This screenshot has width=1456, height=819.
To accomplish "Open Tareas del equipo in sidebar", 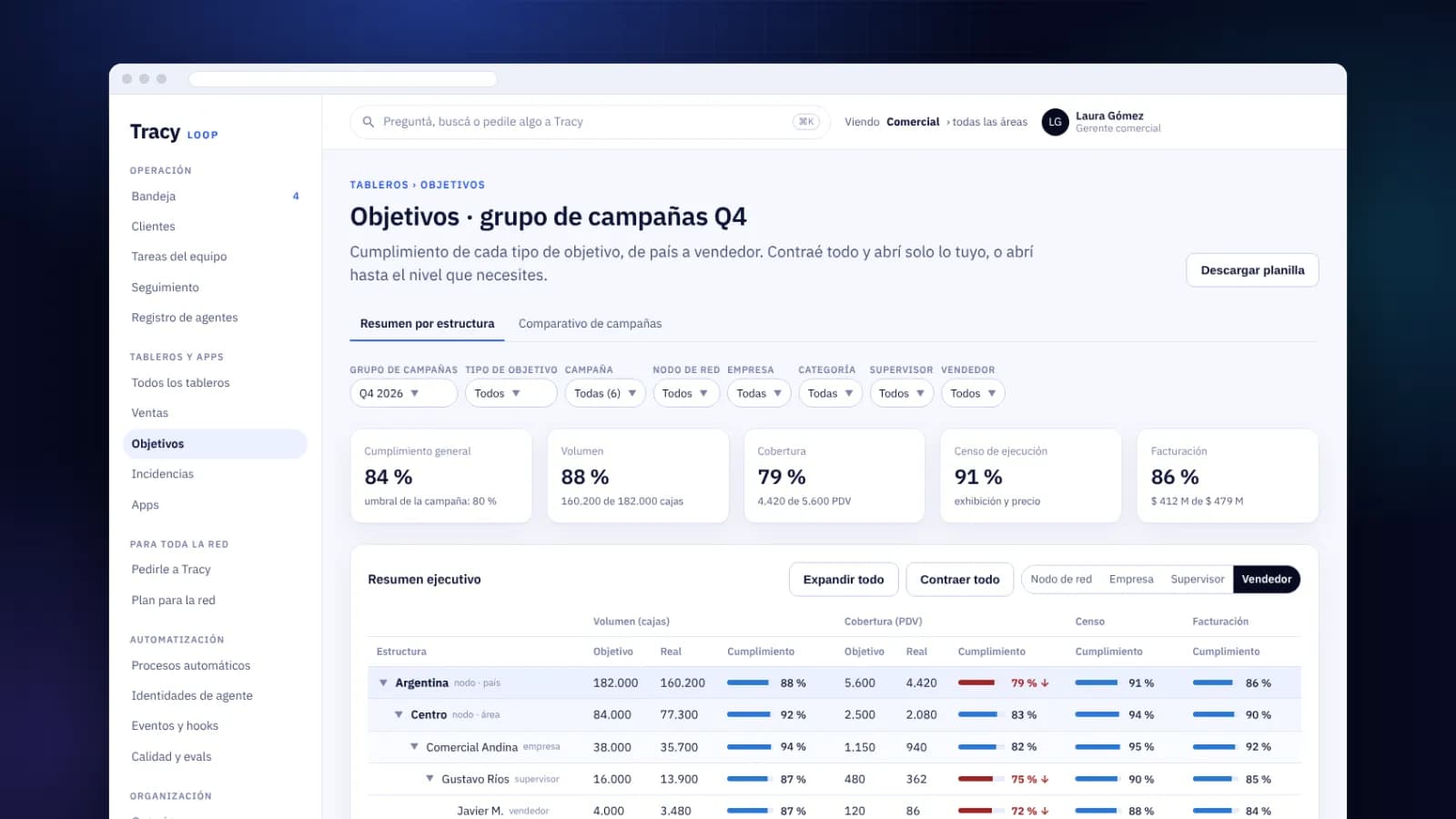I will pyautogui.click(x=215, y=257).
